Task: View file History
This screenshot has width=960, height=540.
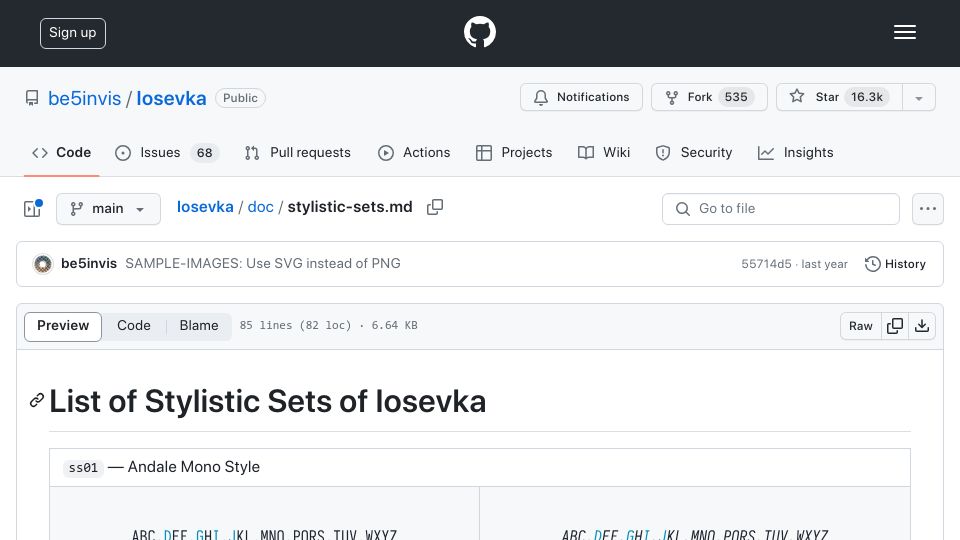Action: [895, 264]
